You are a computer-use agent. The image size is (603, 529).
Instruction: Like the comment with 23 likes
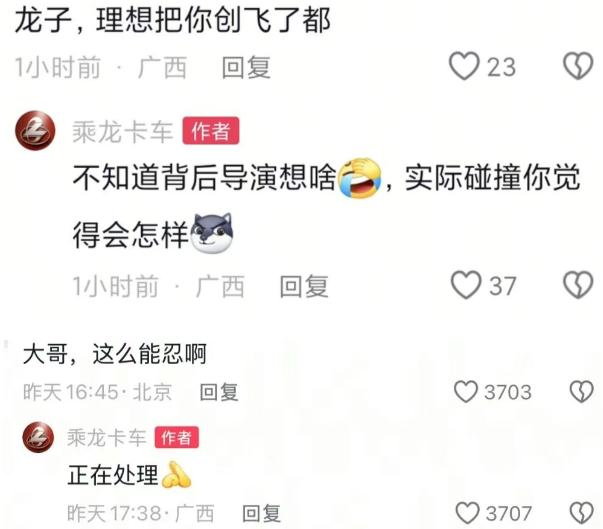465,66
